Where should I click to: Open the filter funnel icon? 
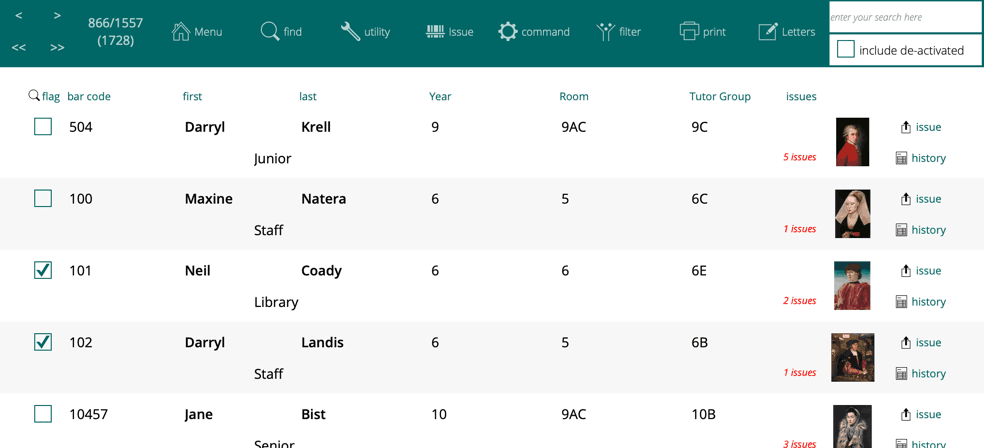point(605,32)
